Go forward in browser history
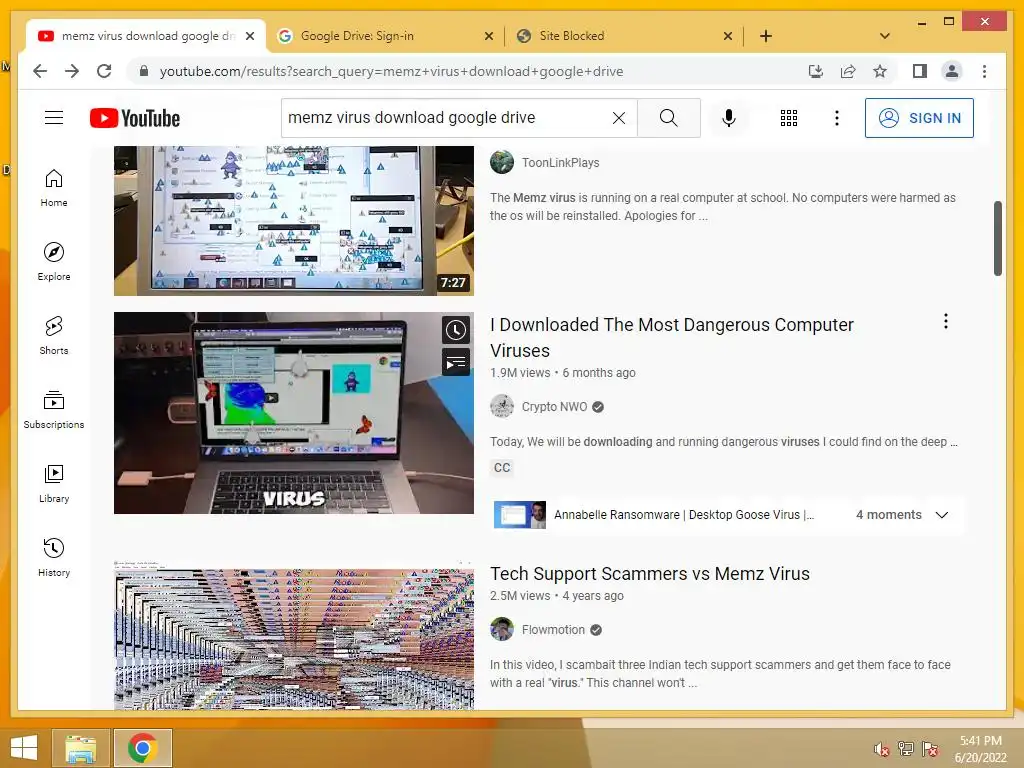Image resolution: width=1024 pixels, height=768 pixels. [72, 71]
